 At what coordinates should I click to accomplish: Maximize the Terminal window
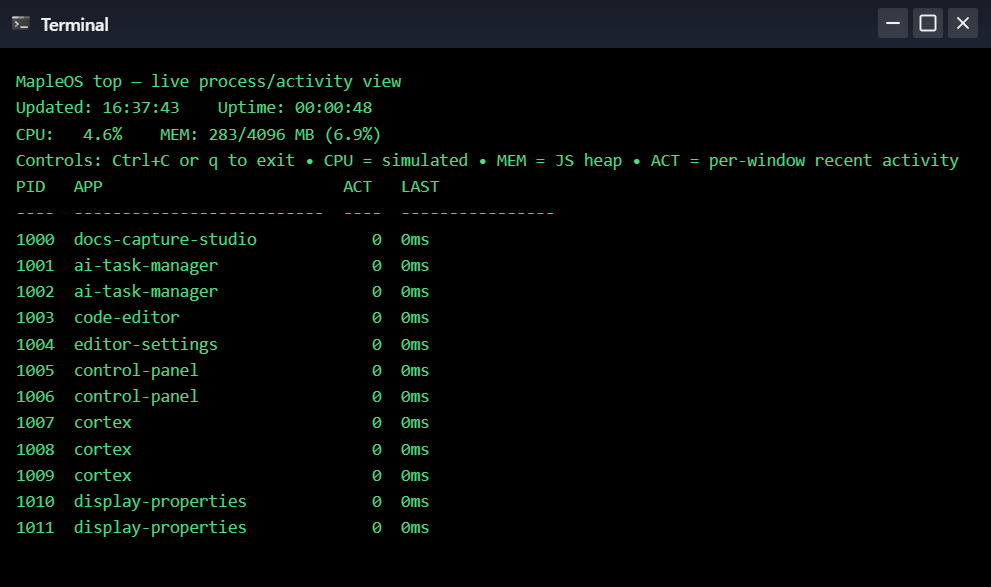[x=927, y=23]
